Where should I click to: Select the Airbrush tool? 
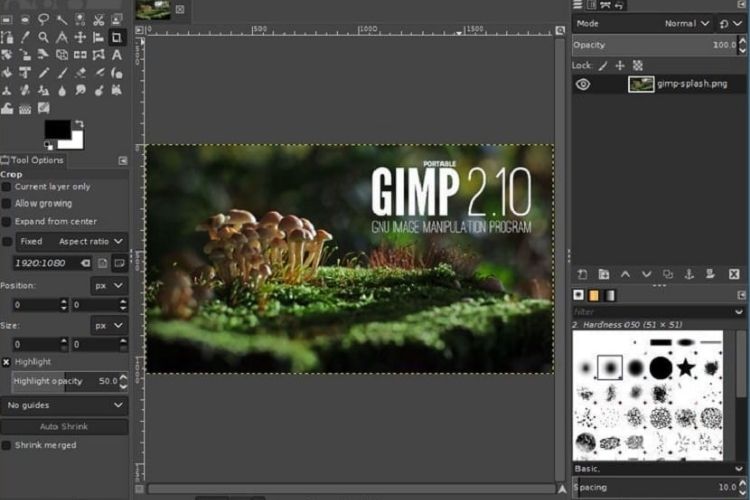pyautogui.click(x=99, y=73)
